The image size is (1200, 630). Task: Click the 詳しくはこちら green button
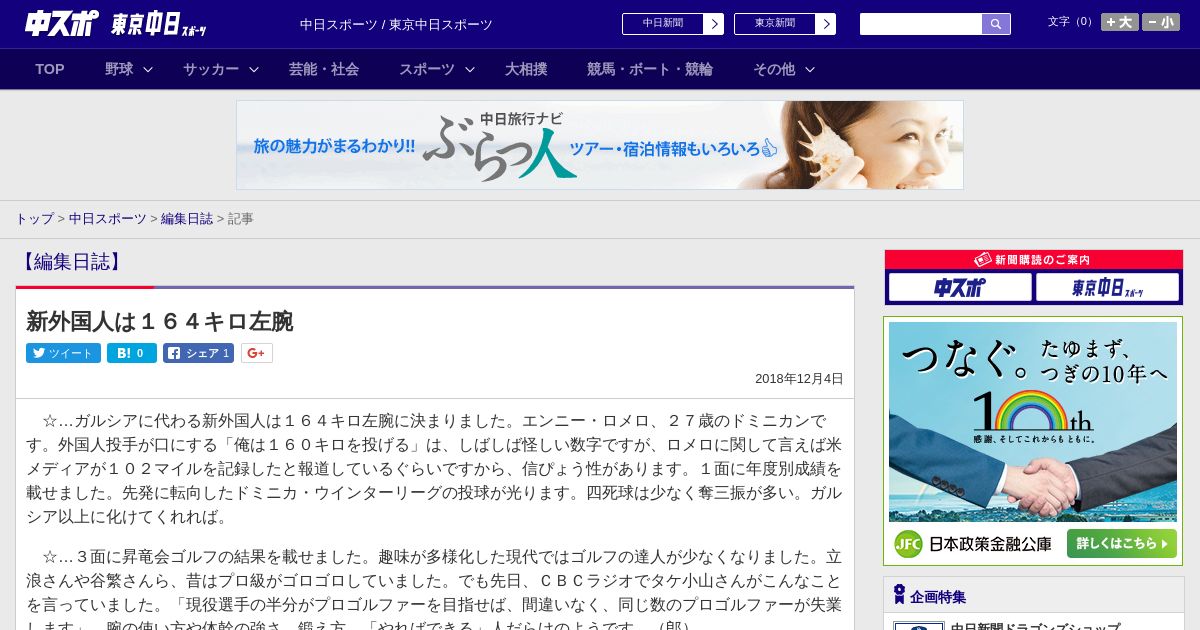[x=1121, y=544]
